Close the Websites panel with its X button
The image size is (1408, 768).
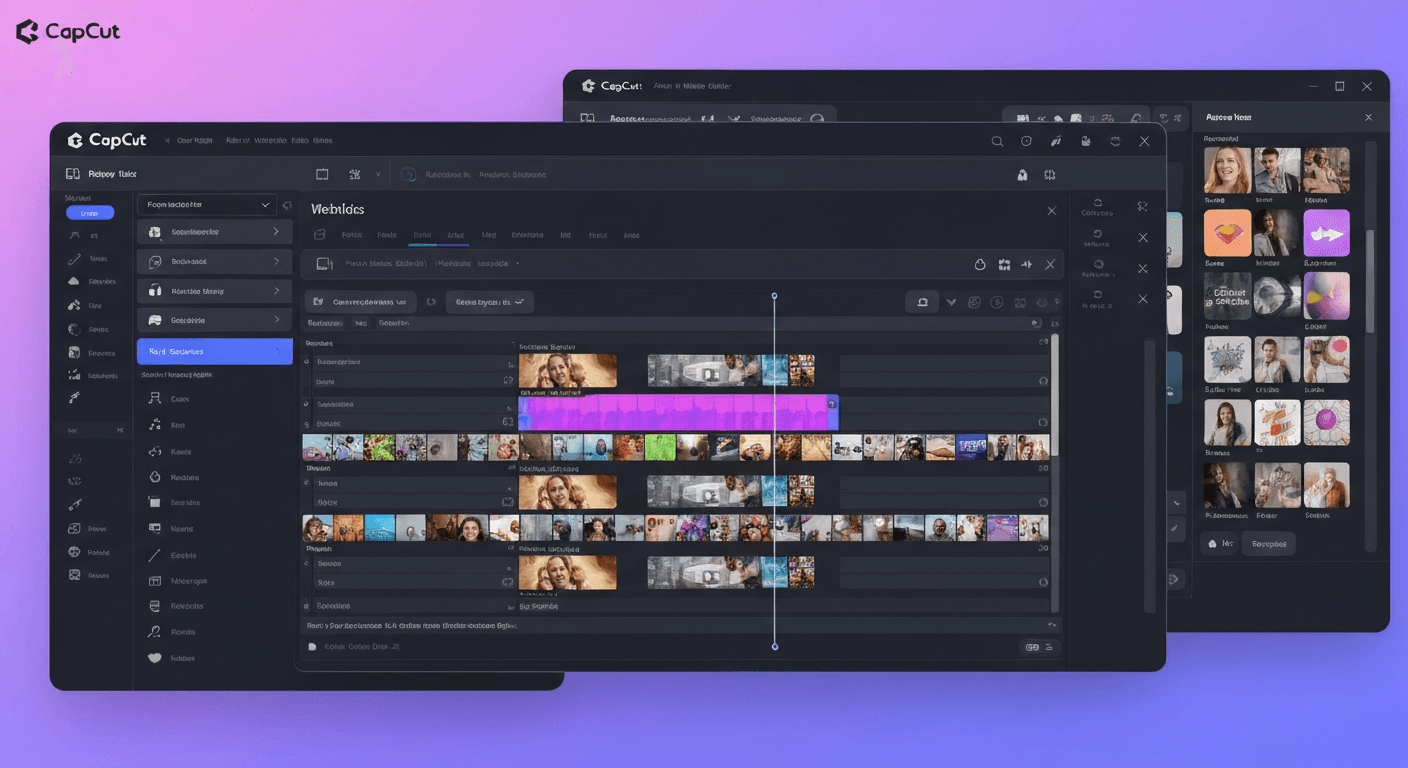click(1051, 211)
